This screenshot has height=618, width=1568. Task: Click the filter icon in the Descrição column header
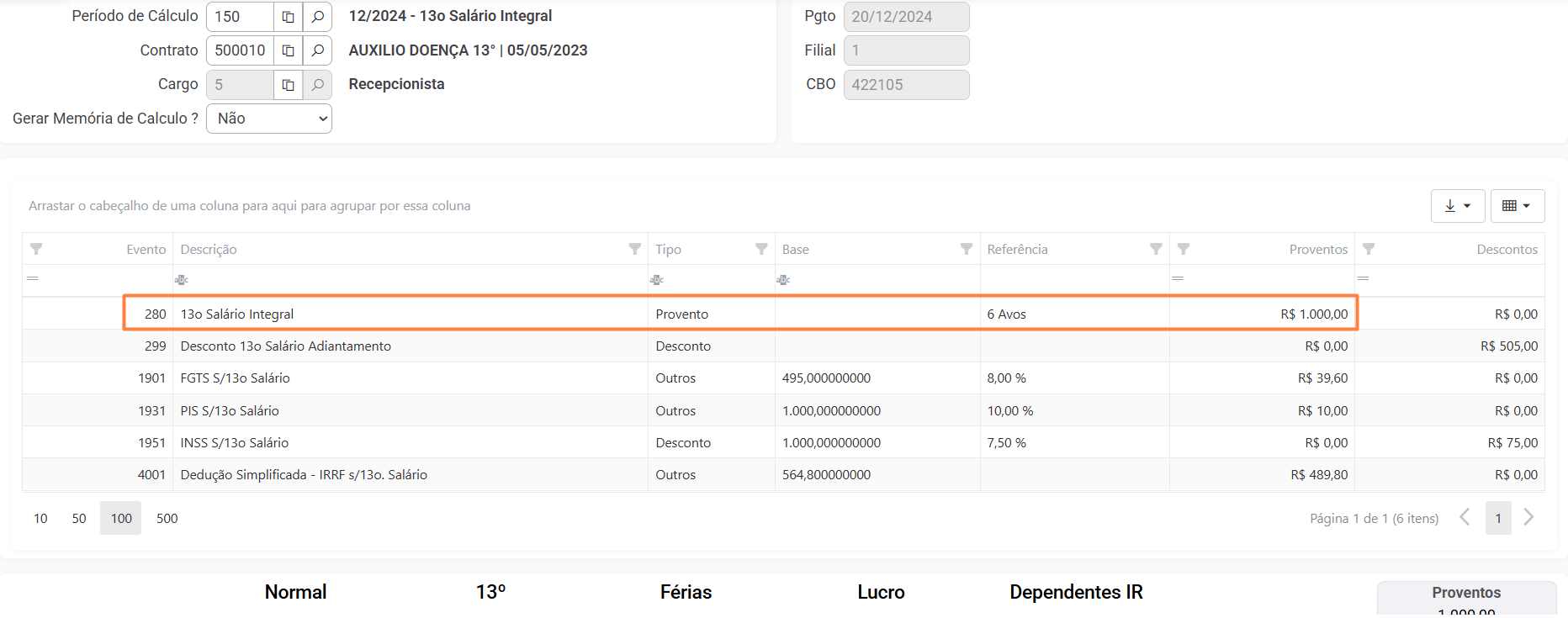(x=634, y=249)
